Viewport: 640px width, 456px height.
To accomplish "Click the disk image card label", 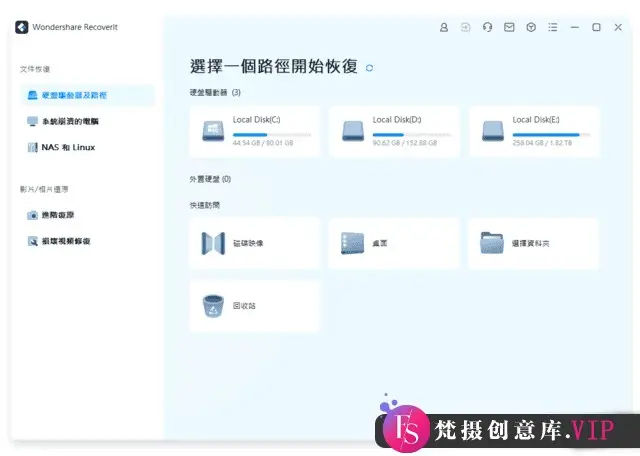I will [x=248, y=243].
